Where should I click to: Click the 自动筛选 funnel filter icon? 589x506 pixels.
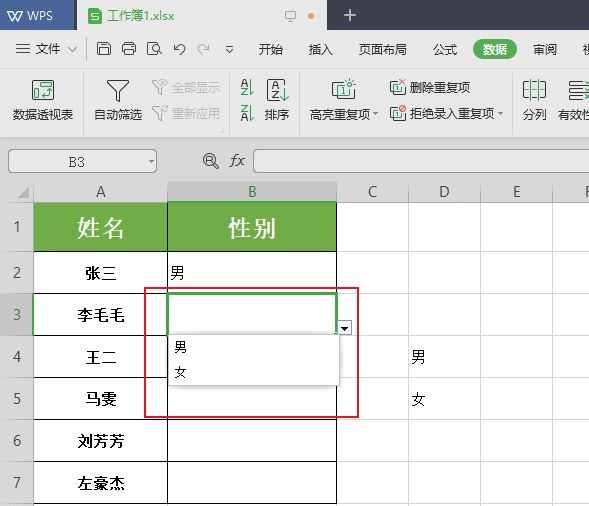pyautogui.click(x=118, y=91)
